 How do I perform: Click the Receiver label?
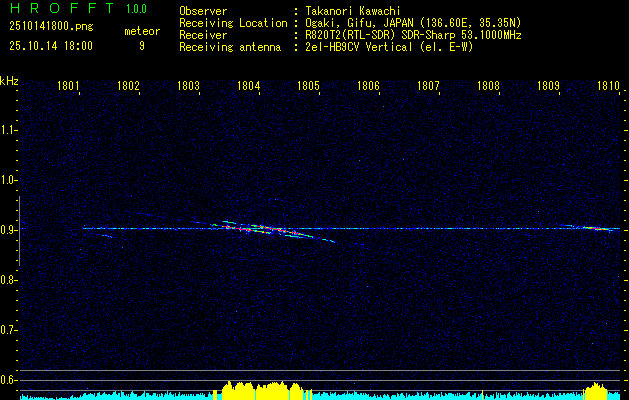pos(203,35)
